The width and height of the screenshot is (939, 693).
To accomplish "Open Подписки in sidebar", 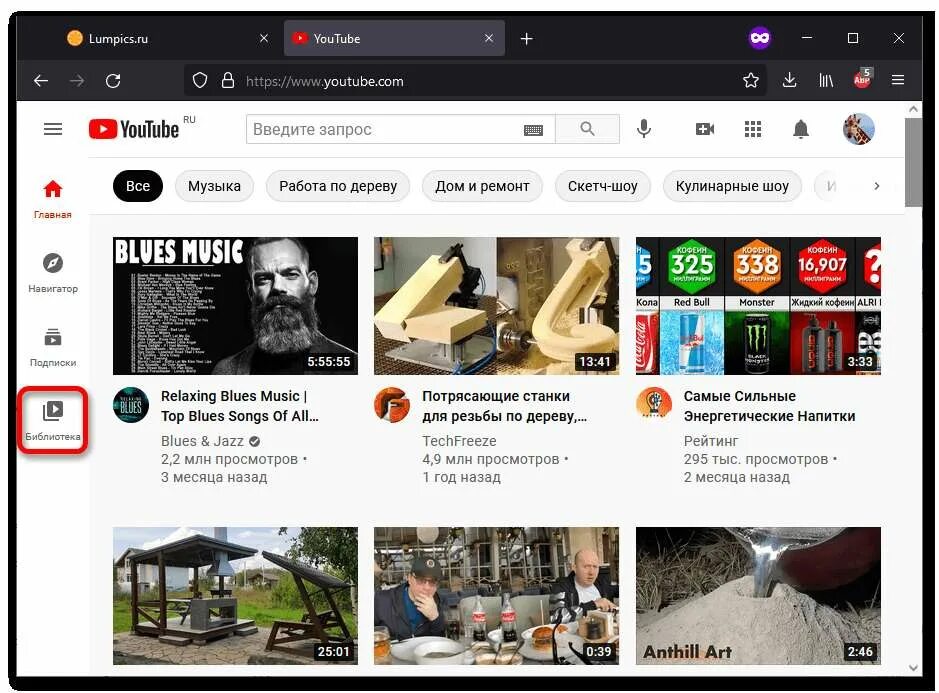I will (53, 347).
